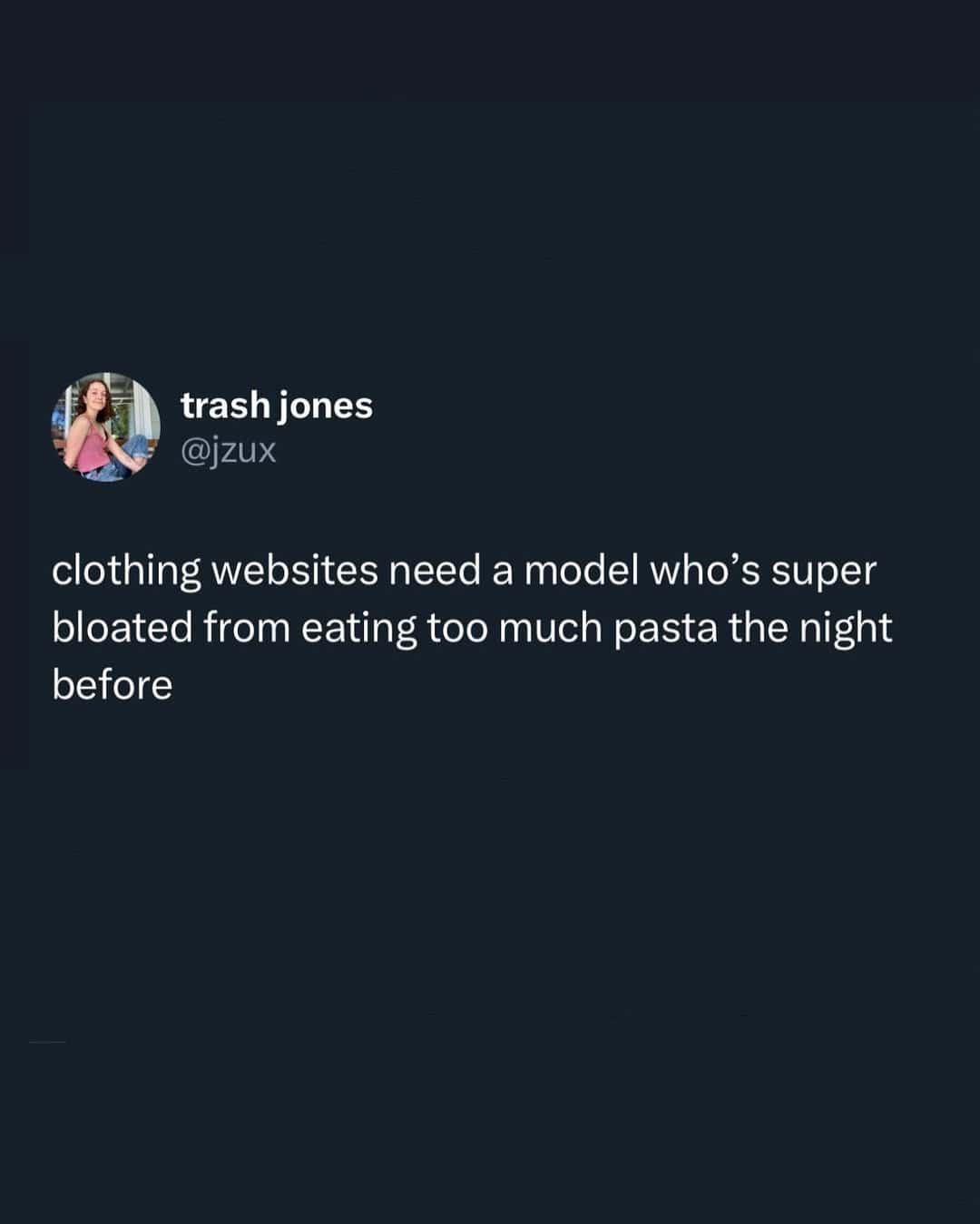Click the small gray line near the bottom left
Image resolution: width=980 pixels, height=1224 pixels.
pyautogui.click(x=47, y=1042)
